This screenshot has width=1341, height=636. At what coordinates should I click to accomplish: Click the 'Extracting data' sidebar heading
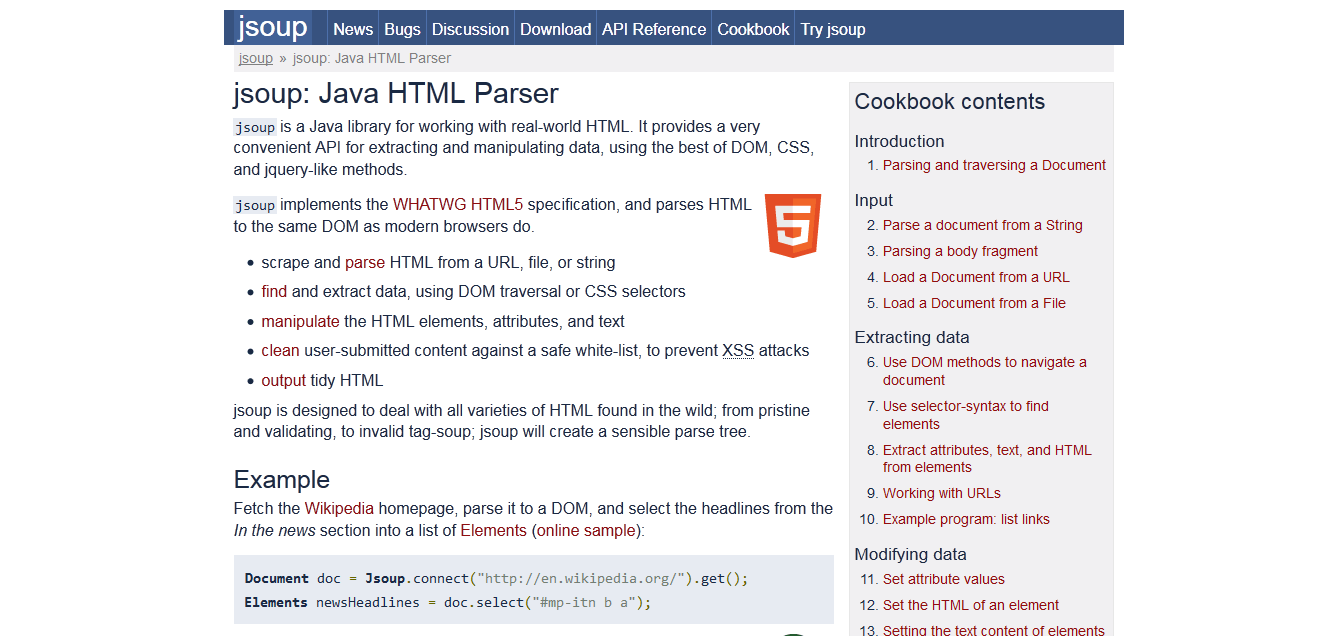(912, 337)
